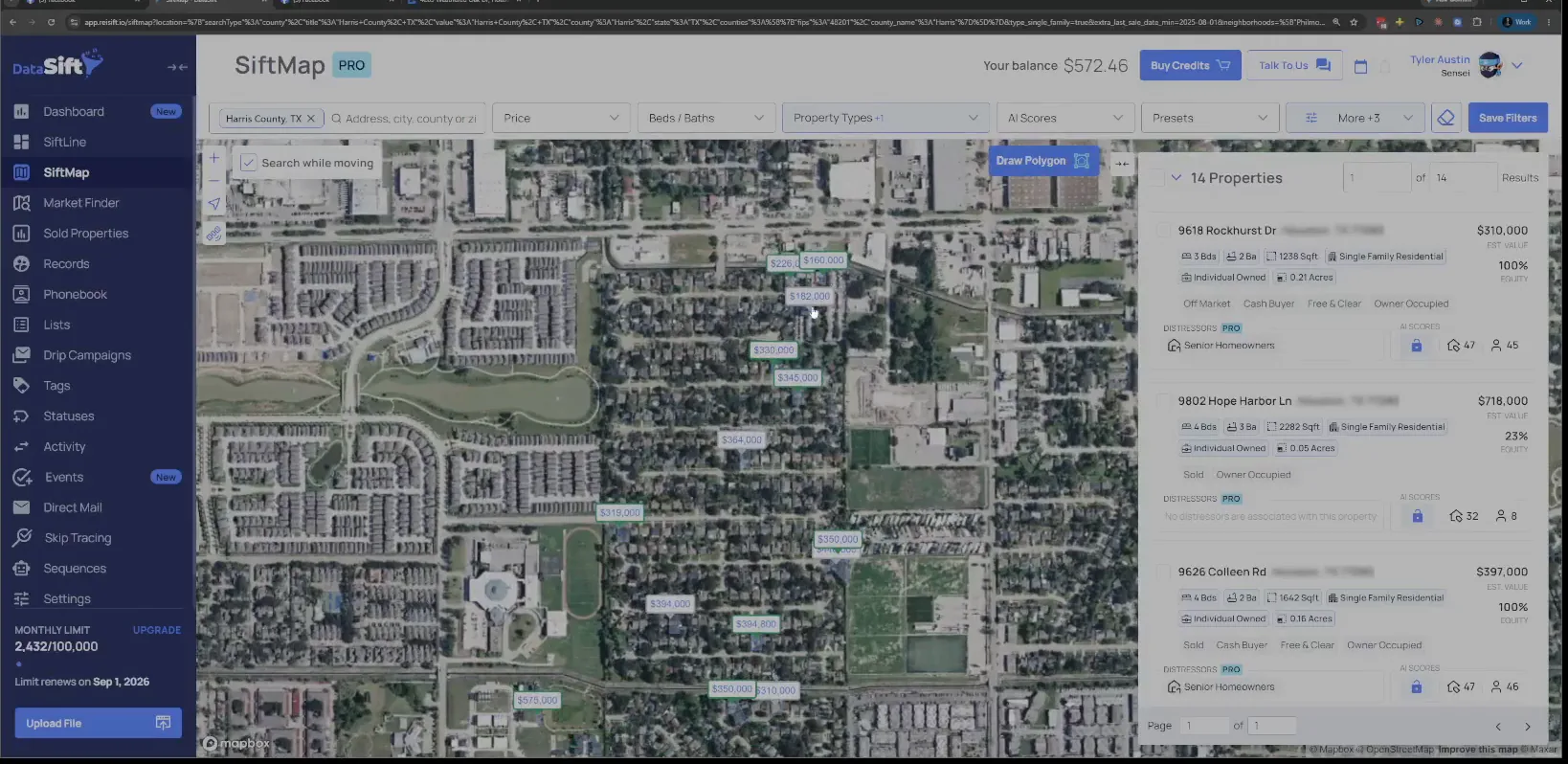Open the AI Scores dropdown

tap(1065, 118)
